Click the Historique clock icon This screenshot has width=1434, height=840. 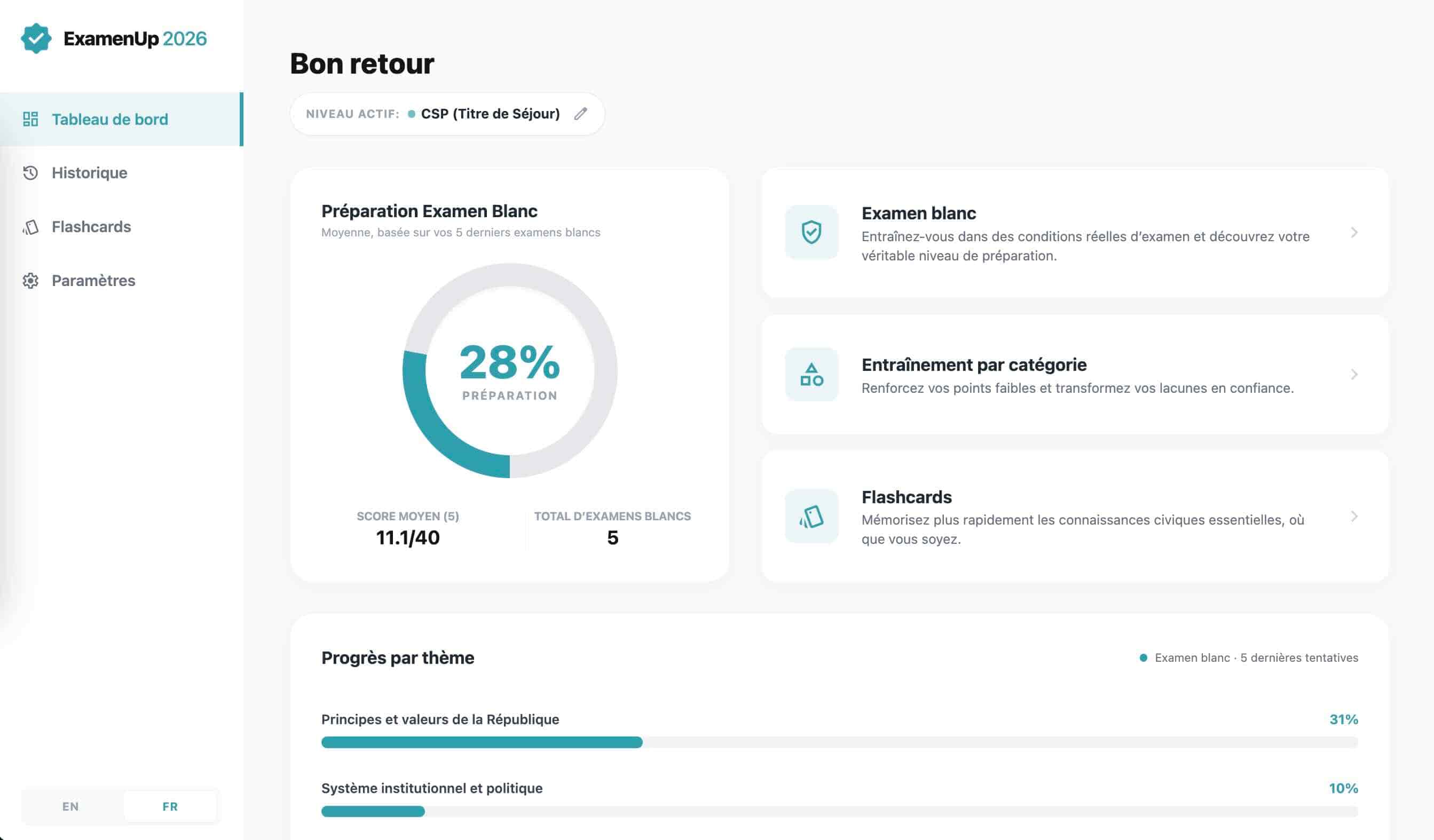[30, 173]
